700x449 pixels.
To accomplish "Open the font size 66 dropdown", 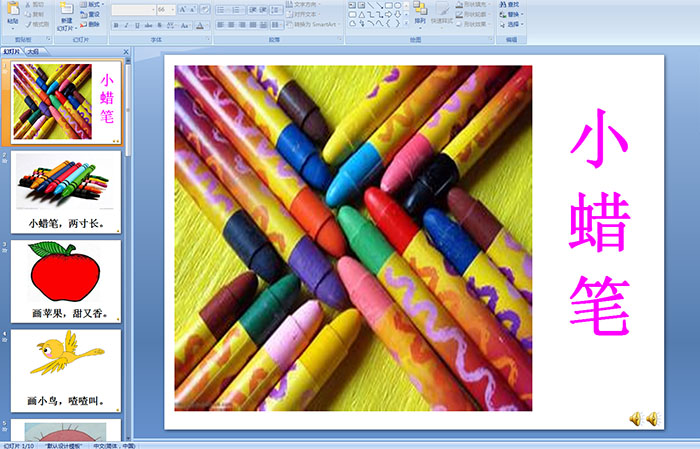I will [173, 9].
